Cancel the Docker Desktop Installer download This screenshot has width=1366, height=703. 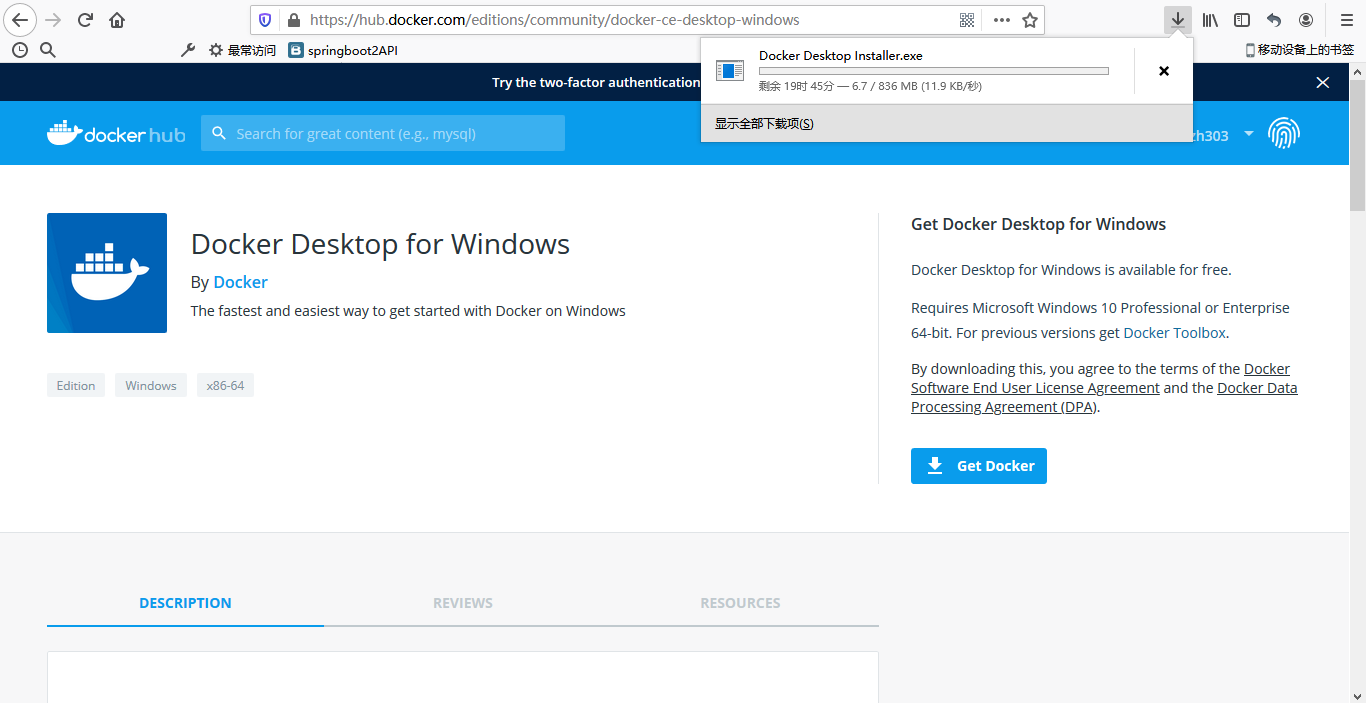(1164, 71)
